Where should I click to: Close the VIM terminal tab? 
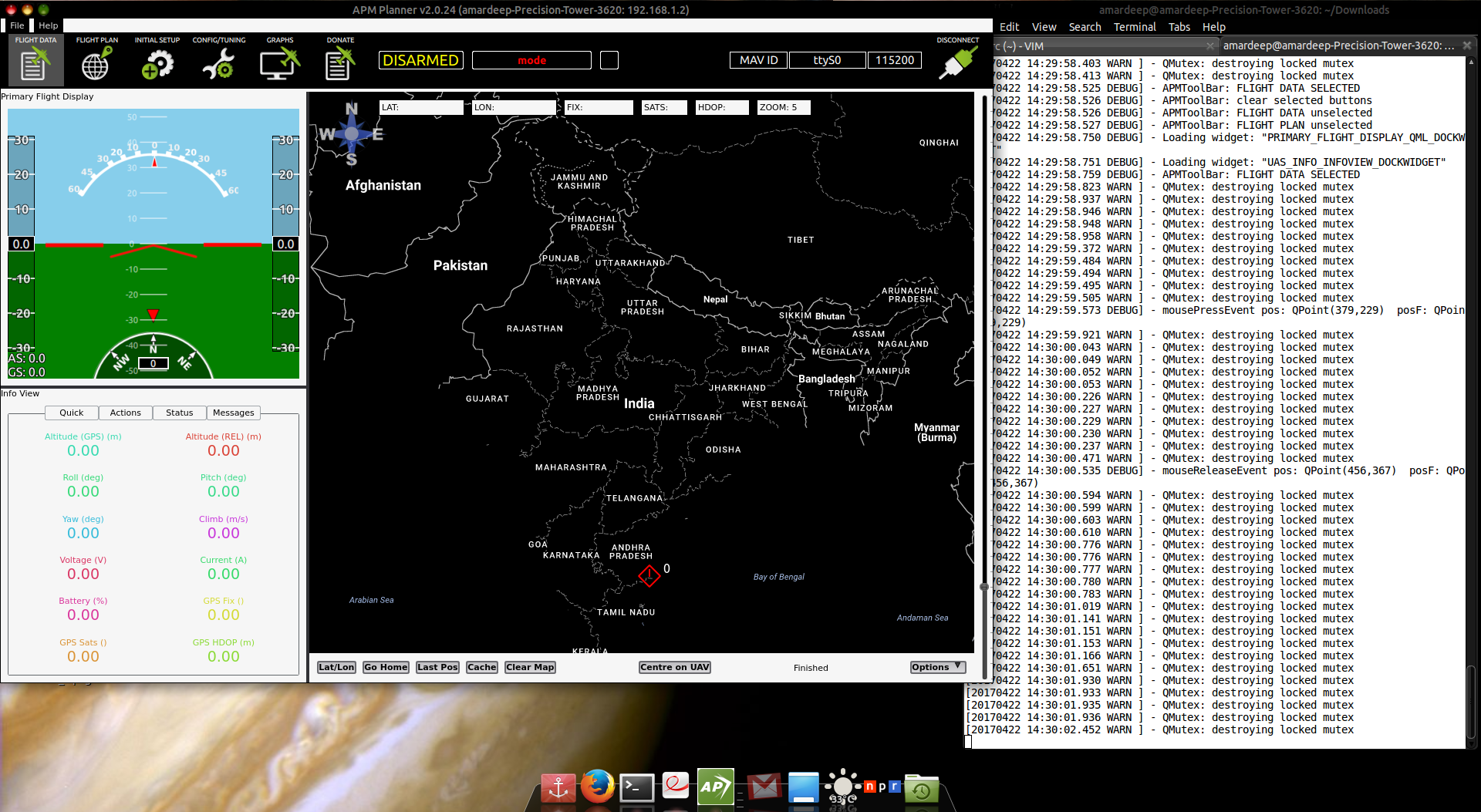(x=1210, y=45)
